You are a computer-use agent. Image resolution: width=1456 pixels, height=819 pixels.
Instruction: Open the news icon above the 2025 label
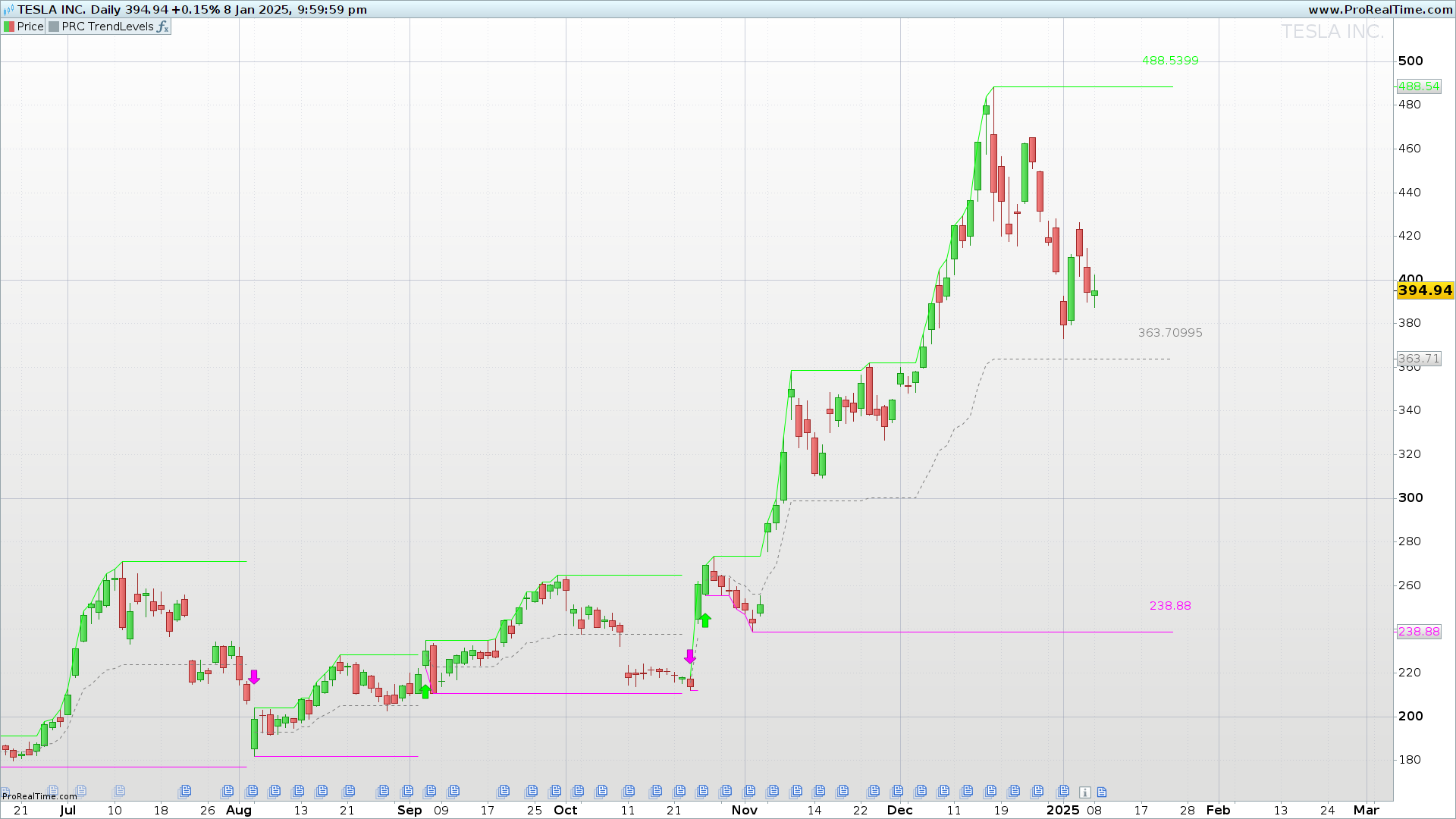pos(1063,792)
